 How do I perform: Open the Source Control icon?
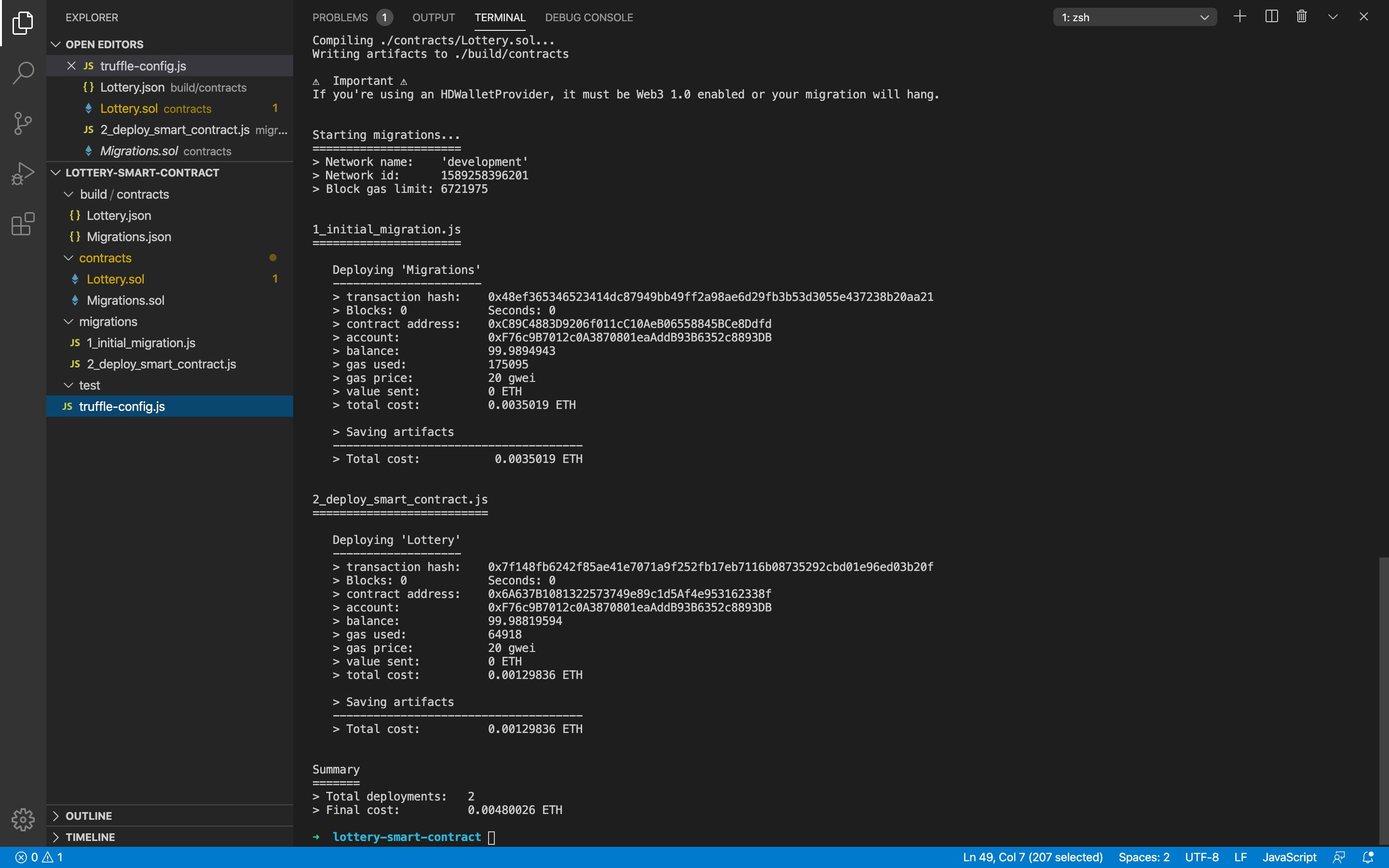(x=23, y=123)
